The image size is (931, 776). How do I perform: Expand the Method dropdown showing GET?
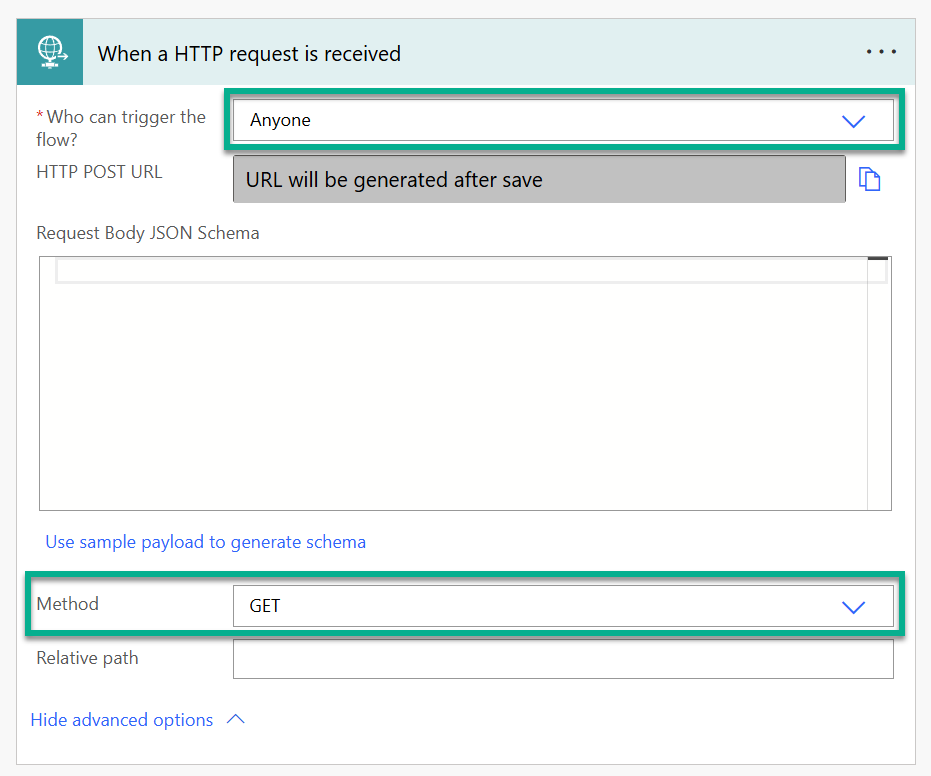click(563, 606)
